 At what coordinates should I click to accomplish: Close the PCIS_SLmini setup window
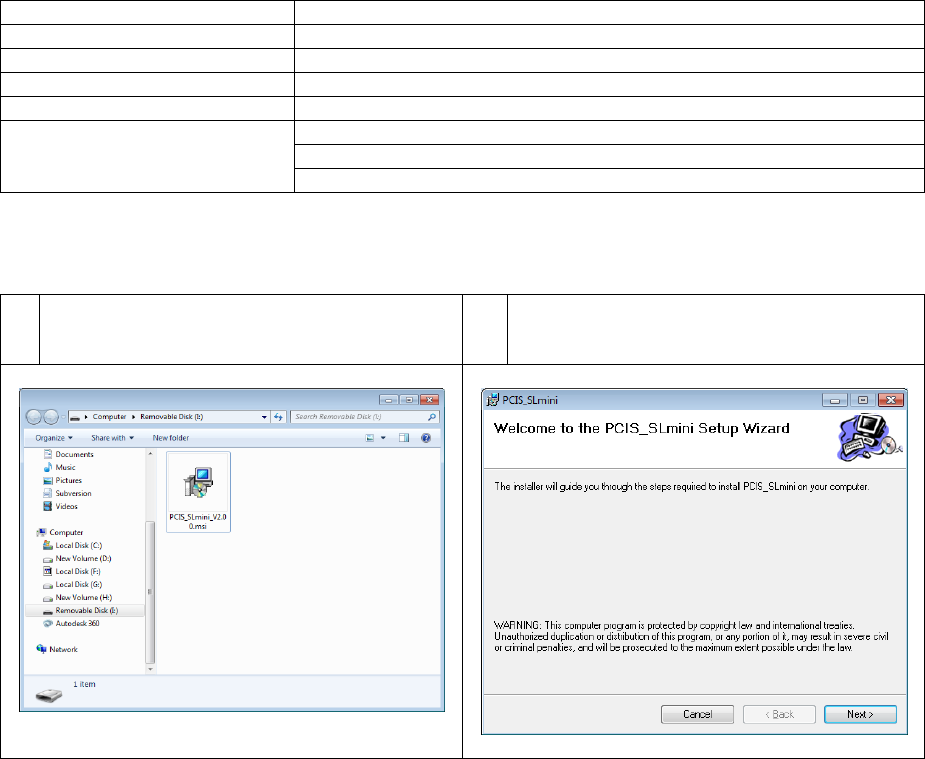click(891, 400)
